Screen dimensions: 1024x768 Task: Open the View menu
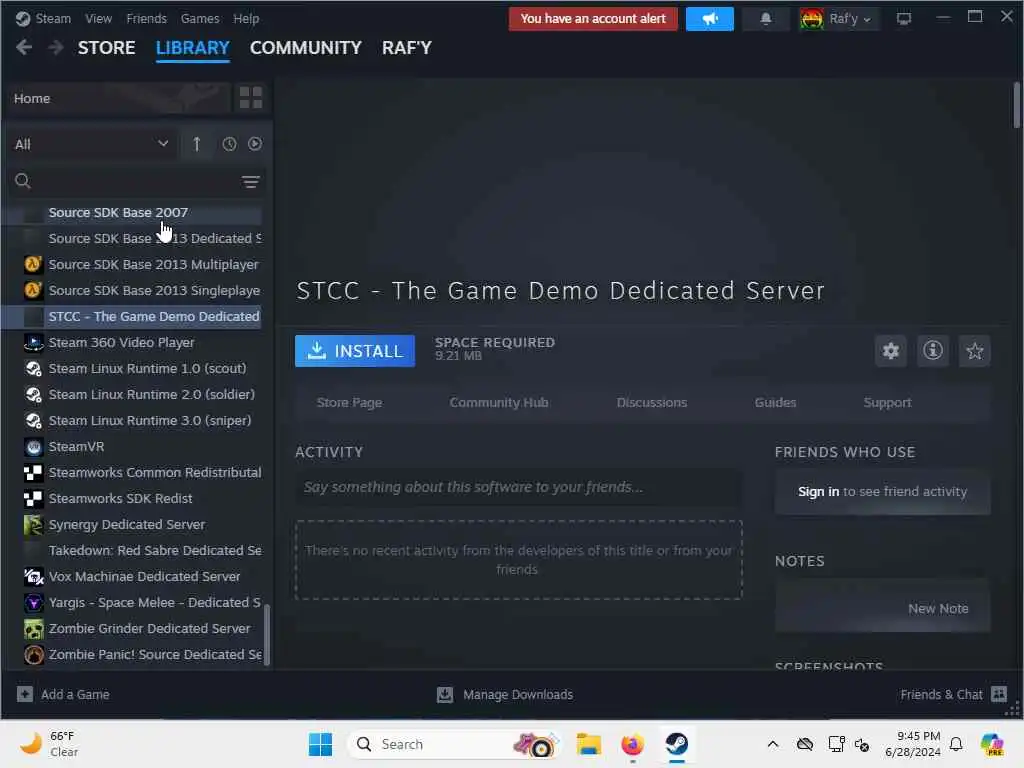pos(98,18)
